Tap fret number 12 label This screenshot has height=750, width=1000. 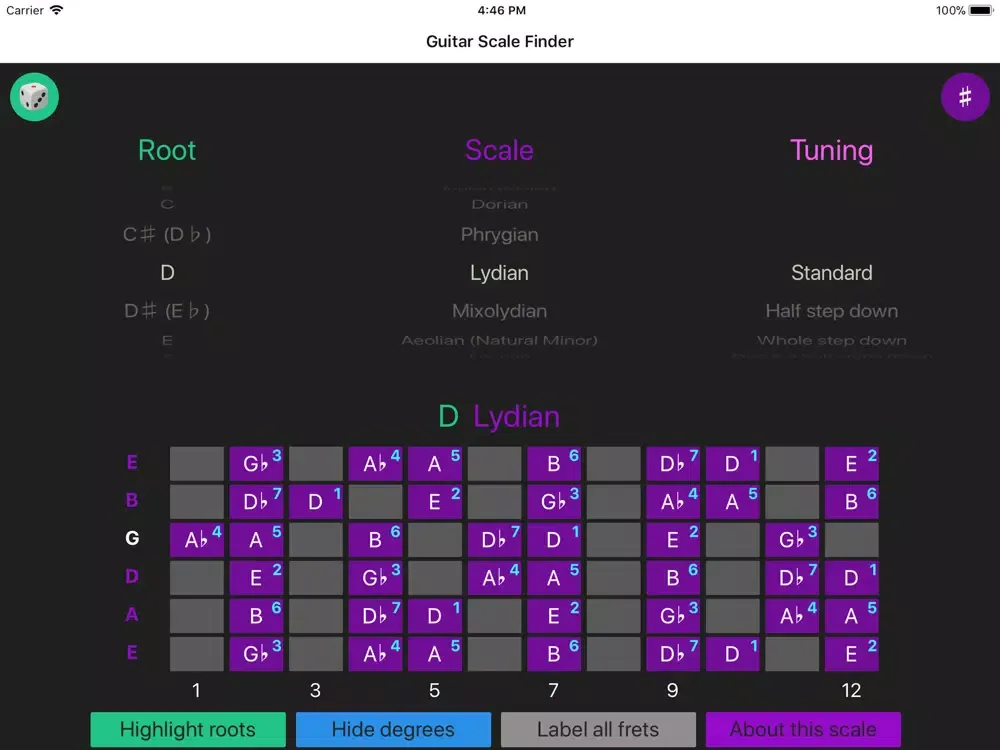[x=852, y=691]
